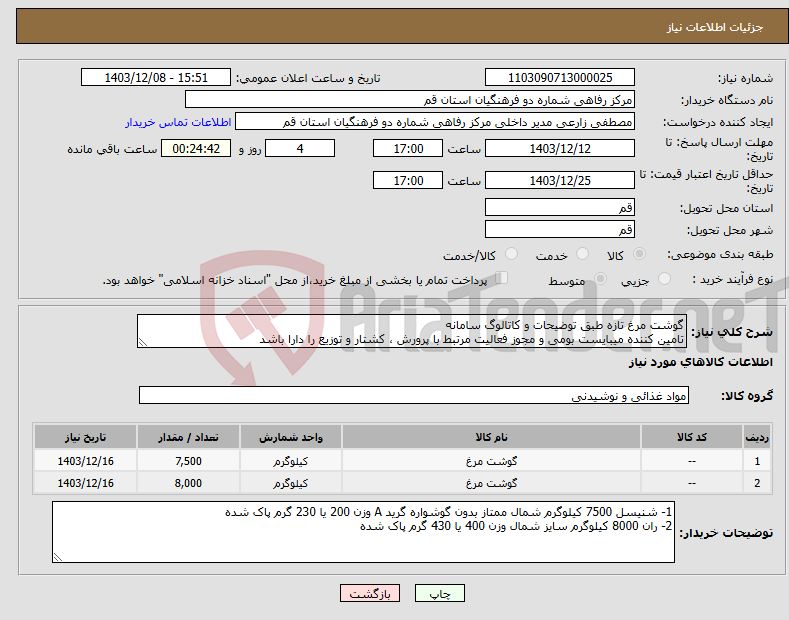Click the تعداد / مقدار column header
The width and height of the screenshot is (789, 620).
188,437
